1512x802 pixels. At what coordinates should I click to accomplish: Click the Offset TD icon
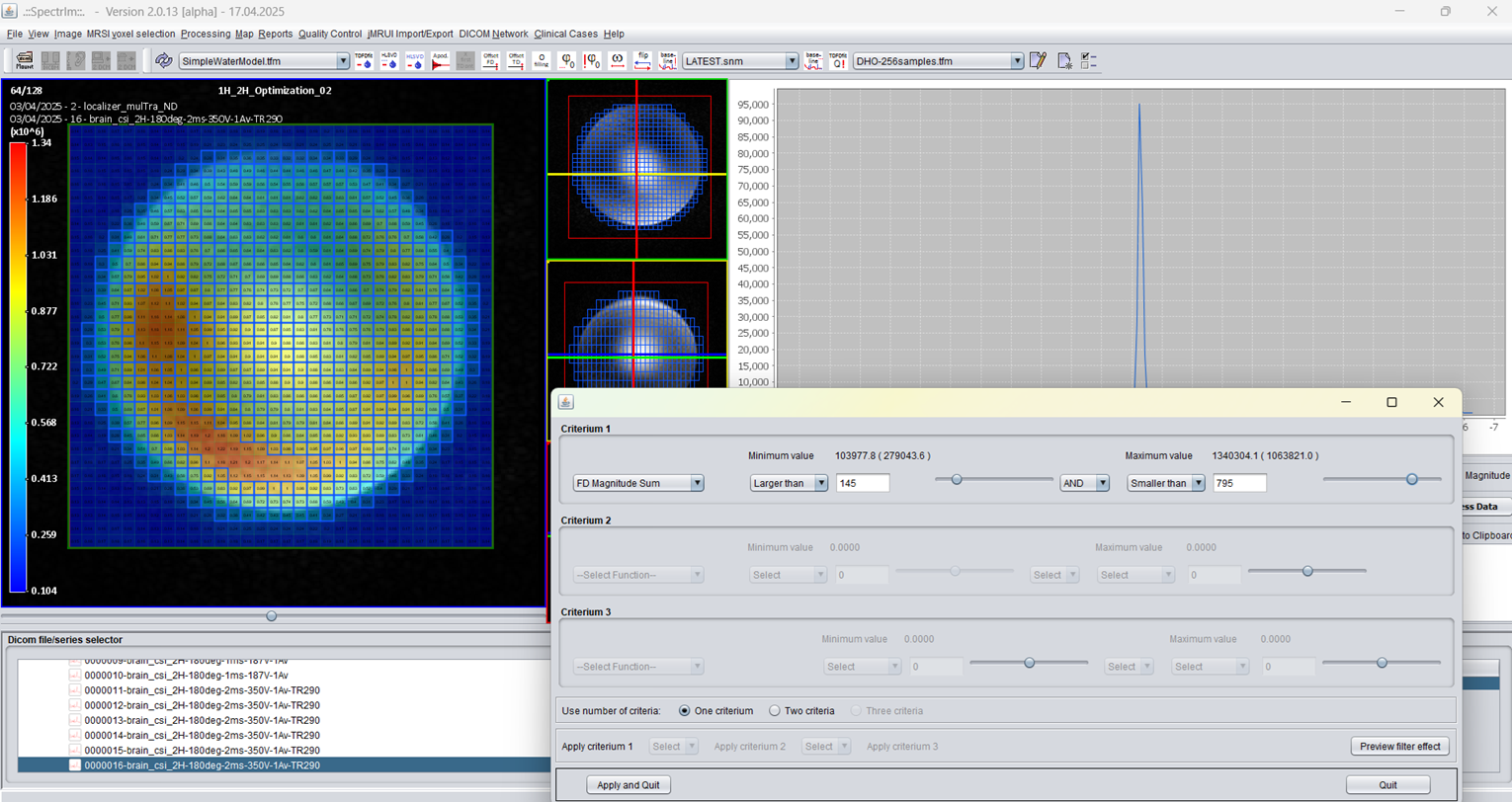(x=516, y=60)
